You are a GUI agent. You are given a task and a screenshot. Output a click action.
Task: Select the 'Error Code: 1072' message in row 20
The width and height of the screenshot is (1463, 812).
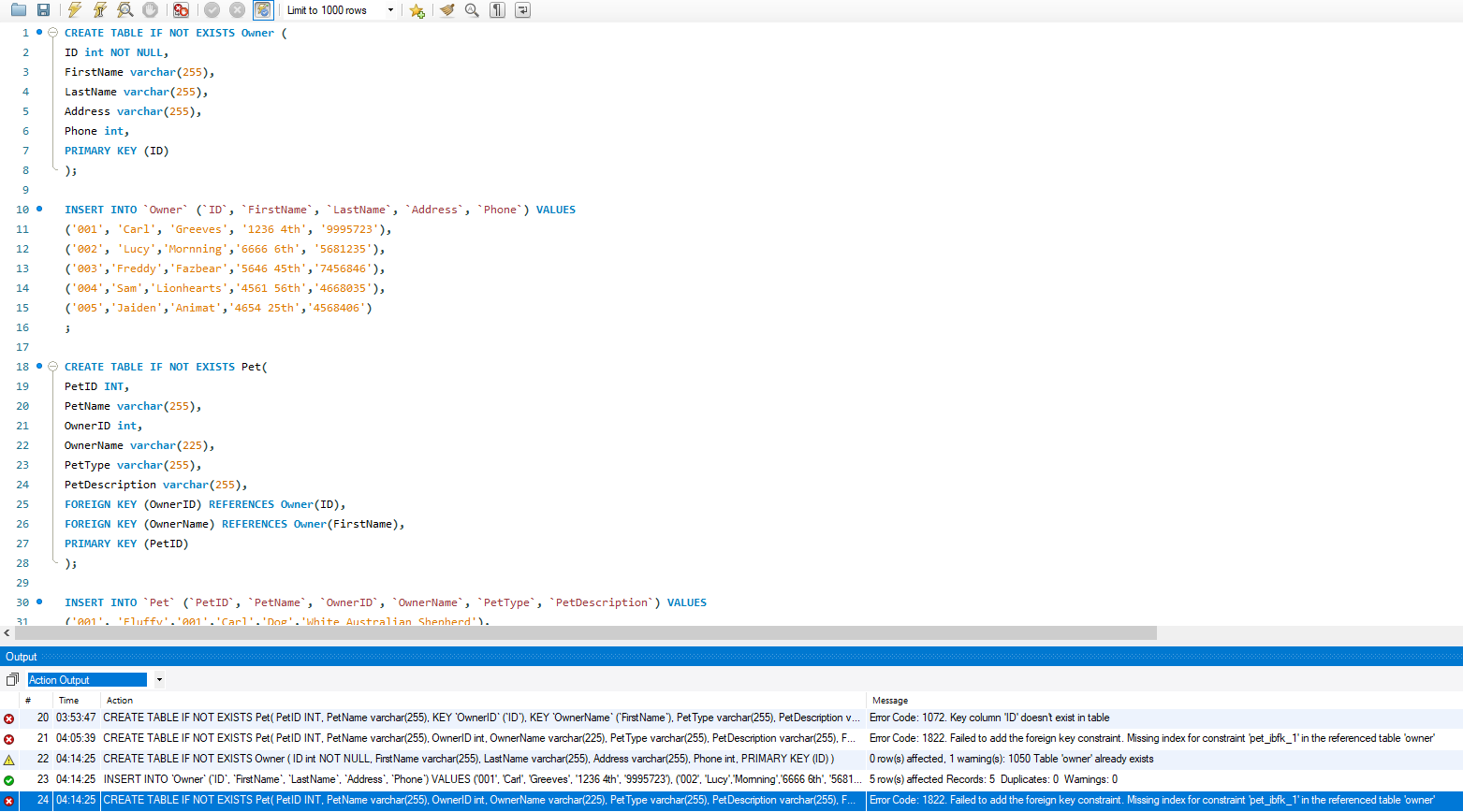click(989, 718)
